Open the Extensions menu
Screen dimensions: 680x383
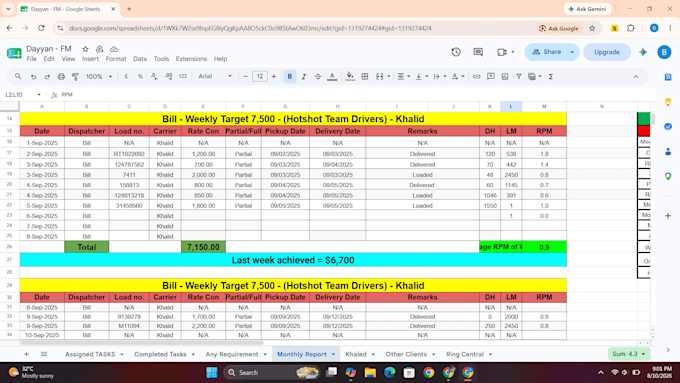[x=191, y=59]
